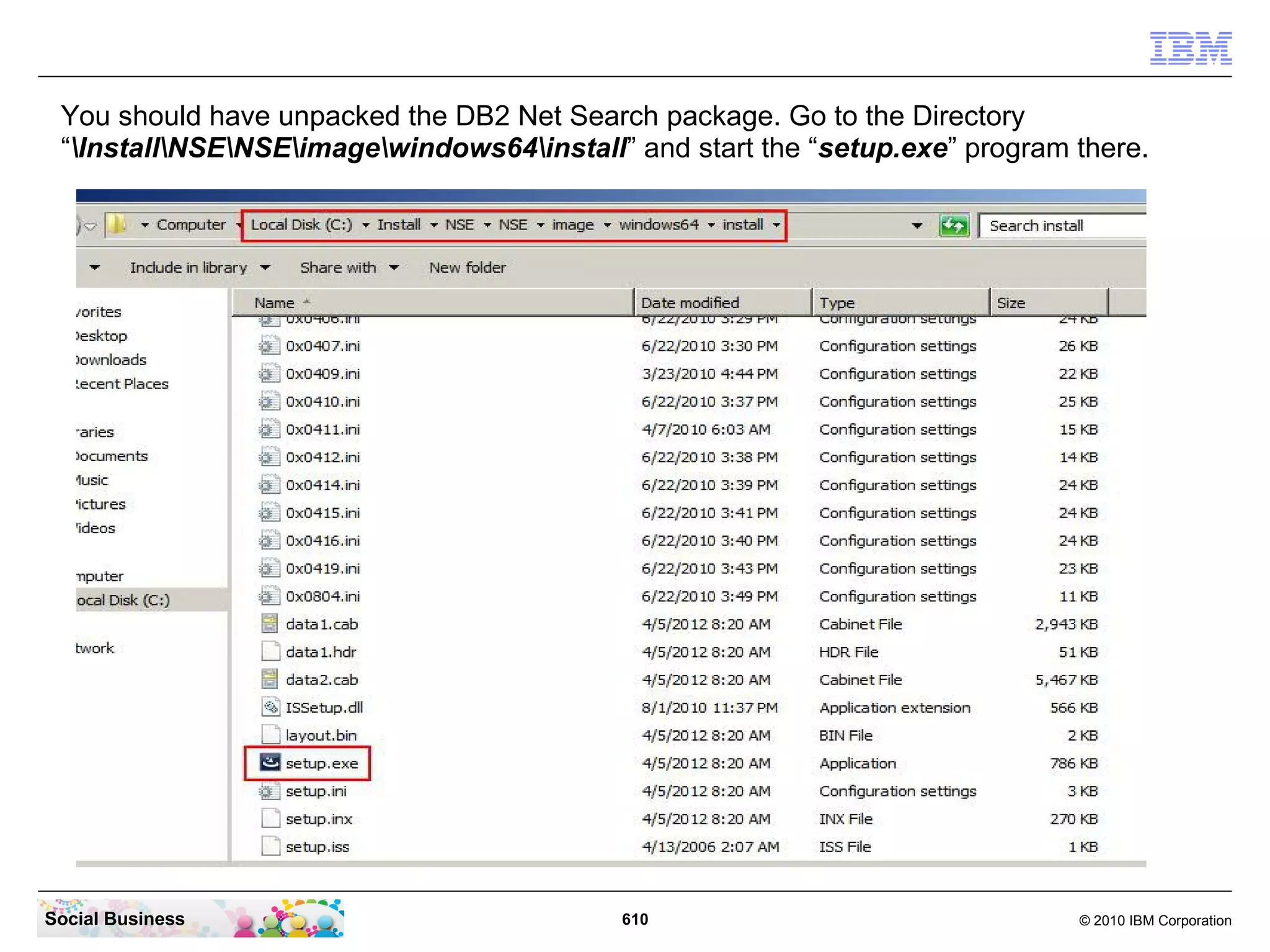The image size is (1270, 952).
Task: Click the 0x0410.ini file icon
Action: [269, 401]
